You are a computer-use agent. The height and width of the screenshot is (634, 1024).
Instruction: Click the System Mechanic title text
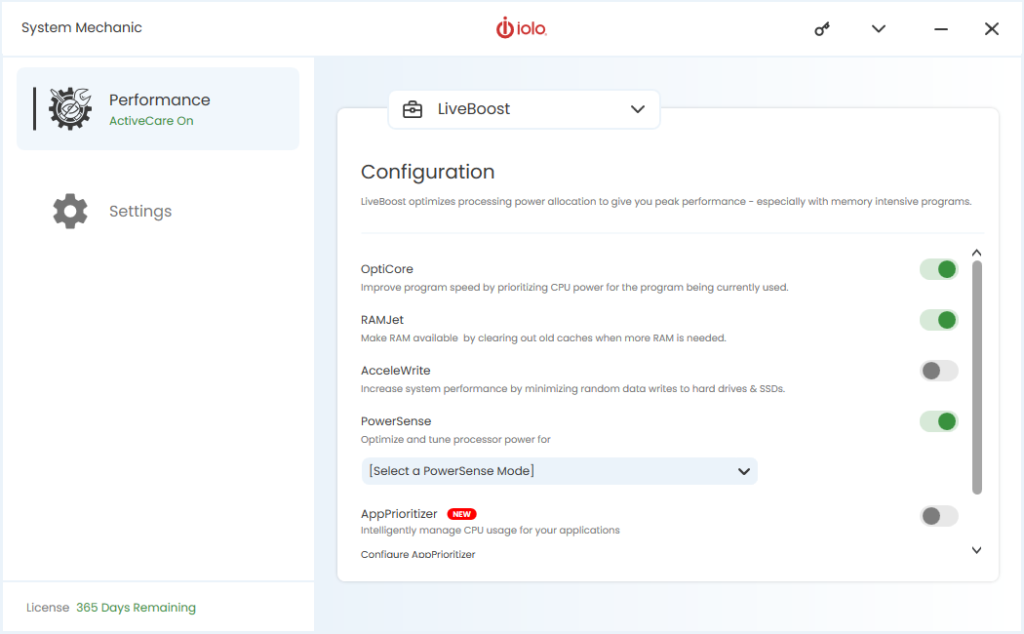(x=81, y=27)
